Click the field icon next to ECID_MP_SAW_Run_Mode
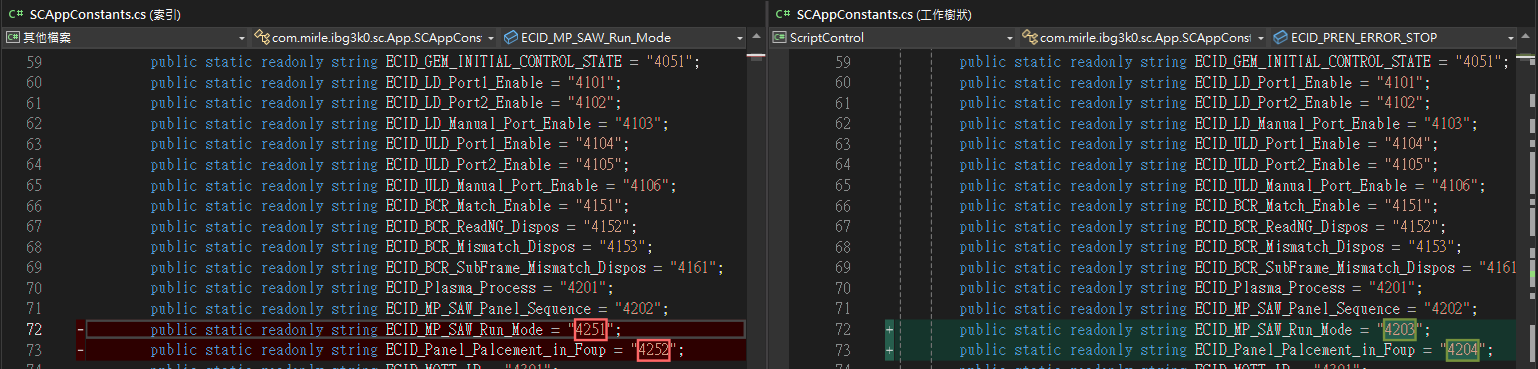 pyautogui.click(x=512, y=38)
